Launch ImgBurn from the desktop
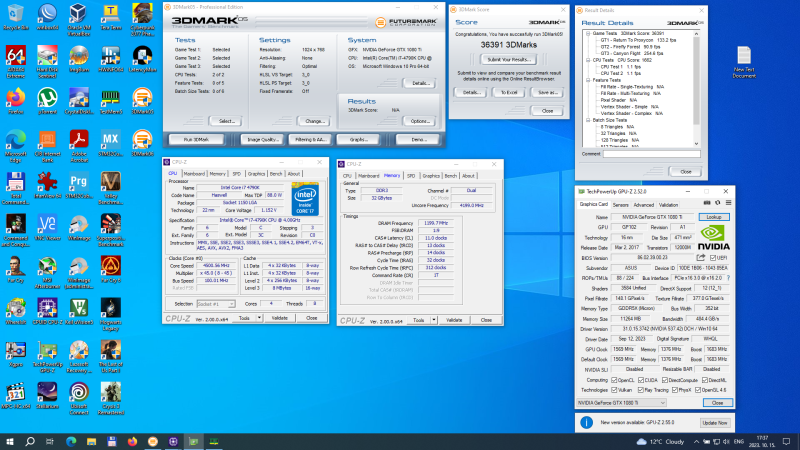Screen dimensions: 800x450 coord(79,59)
